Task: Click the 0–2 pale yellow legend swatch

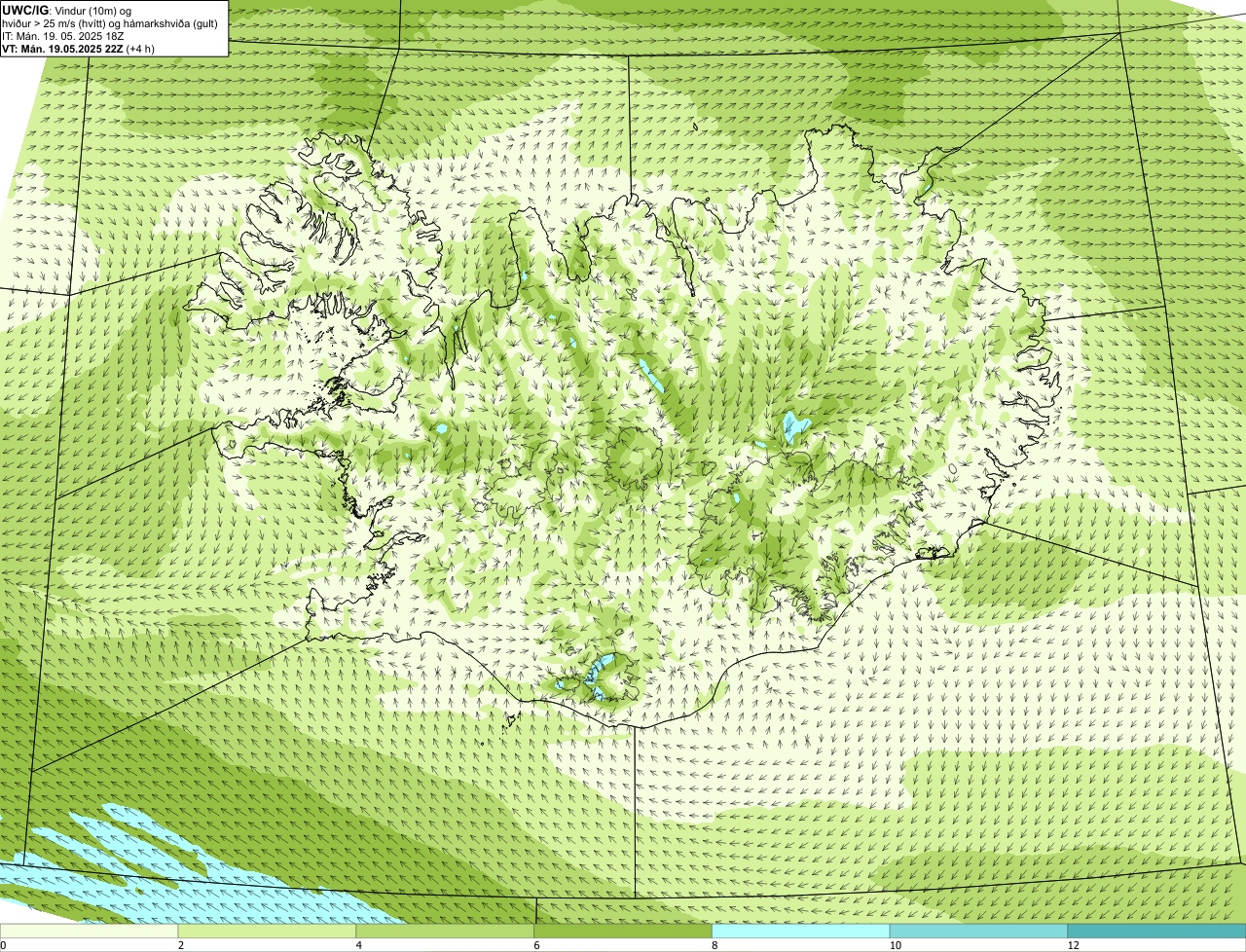Action: tap(90, 931)
